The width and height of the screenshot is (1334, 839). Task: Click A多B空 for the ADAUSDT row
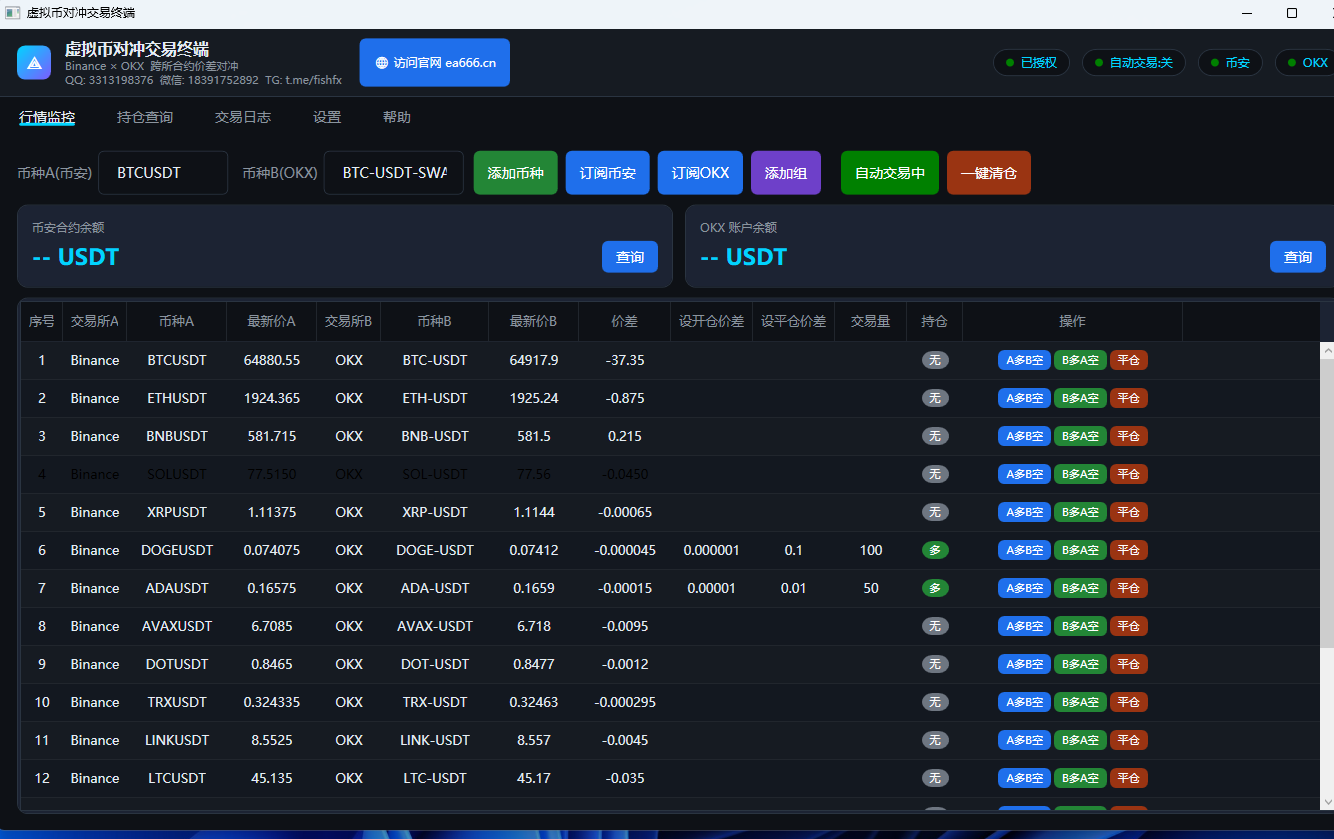click(x=1024, y=588)
